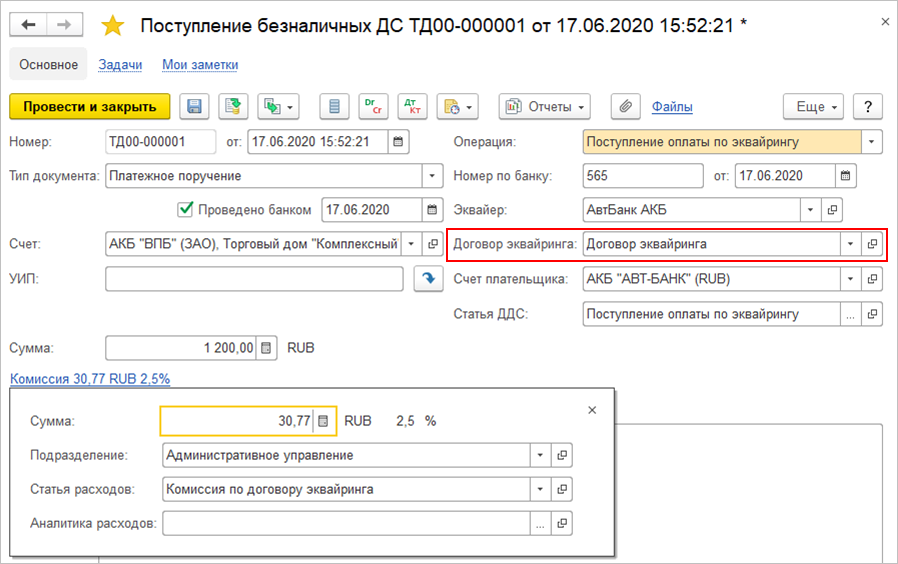The image size is (898, 564).
Task: Expand the Статья расходов dropdown
Action: click(x=540, y=489)
